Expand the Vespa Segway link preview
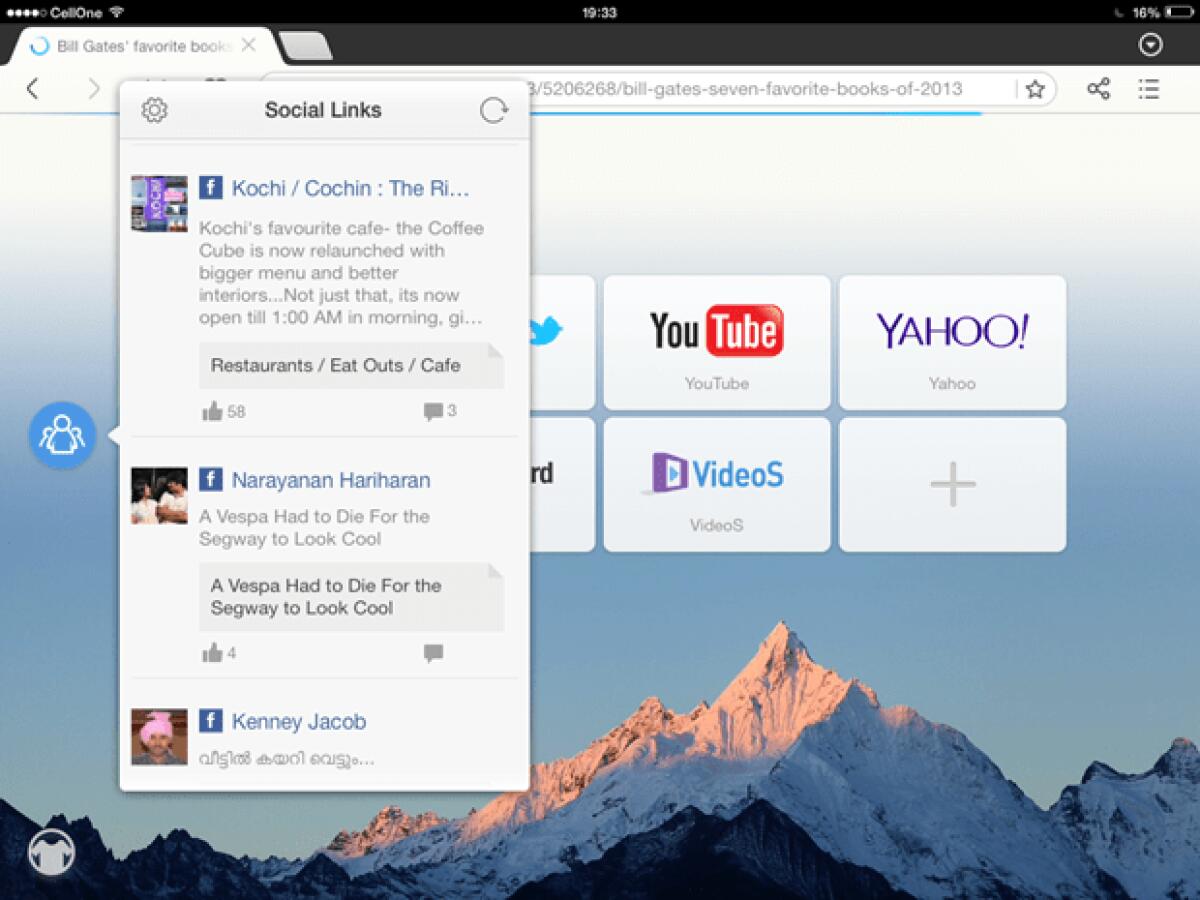Image resolution: width=1200 pixels, height=900 pixels. pyautogui.click(x=352, y=597)
